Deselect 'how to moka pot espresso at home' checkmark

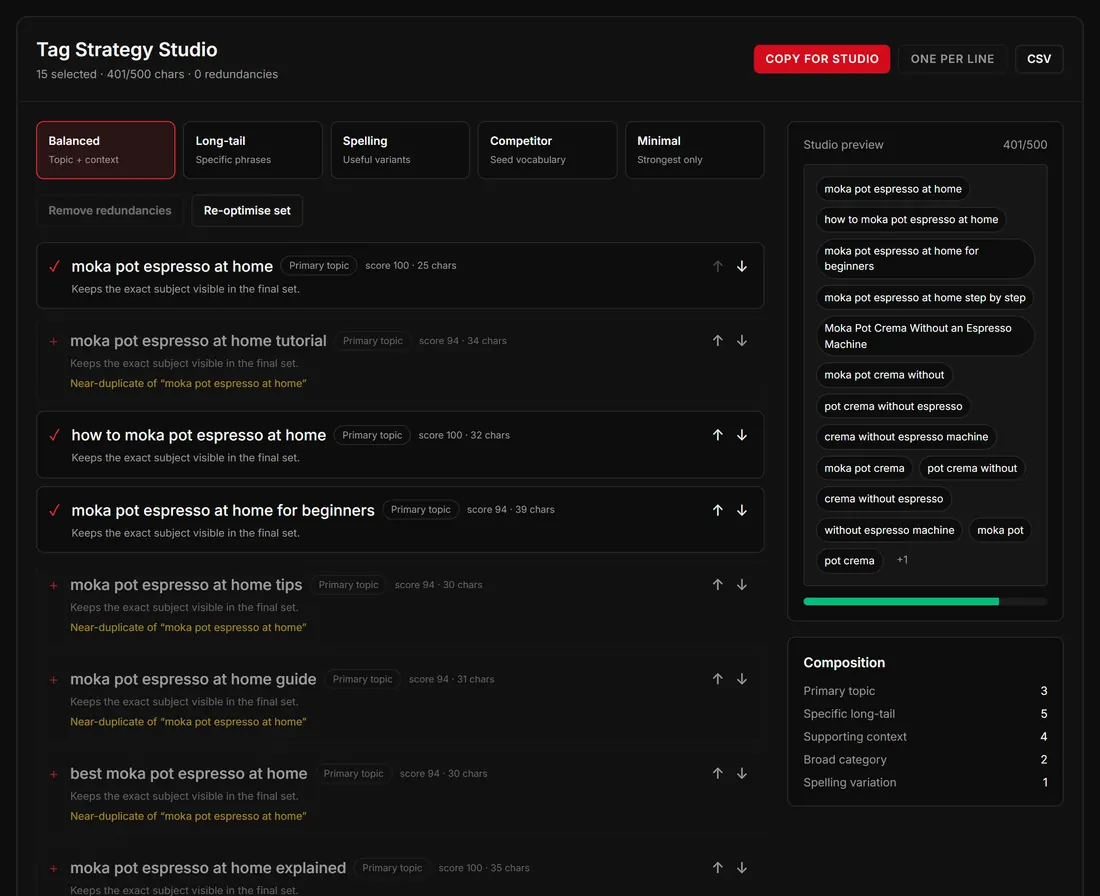(54, 435)
